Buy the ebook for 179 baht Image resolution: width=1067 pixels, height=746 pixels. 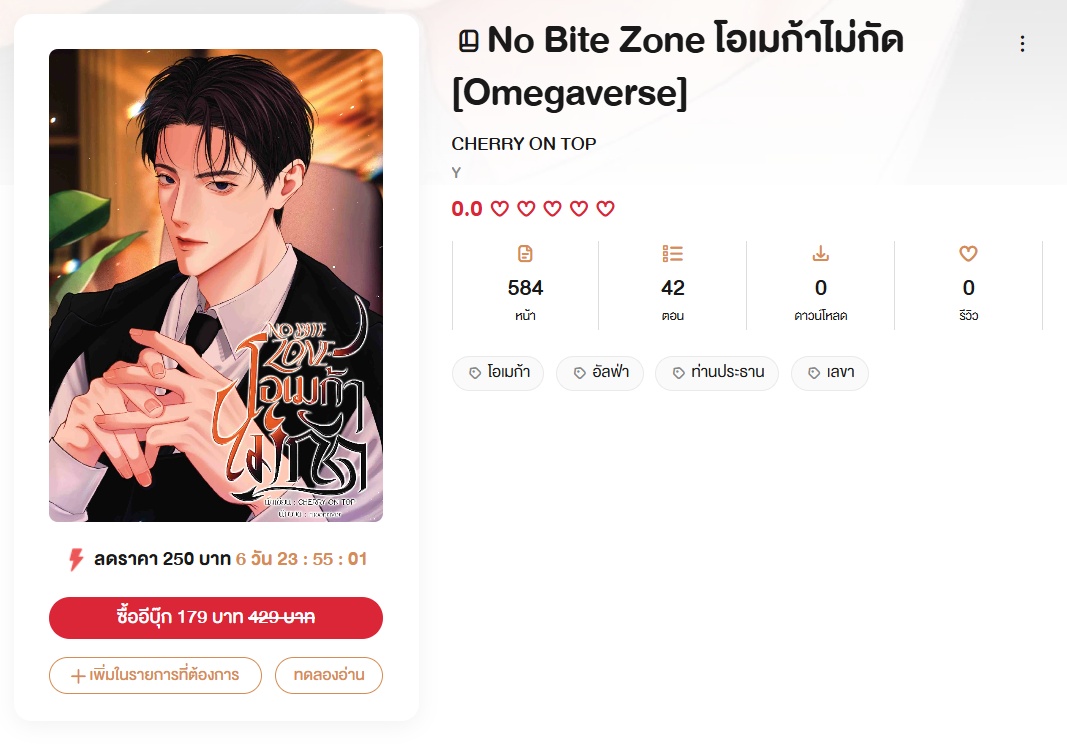point(216,618)
